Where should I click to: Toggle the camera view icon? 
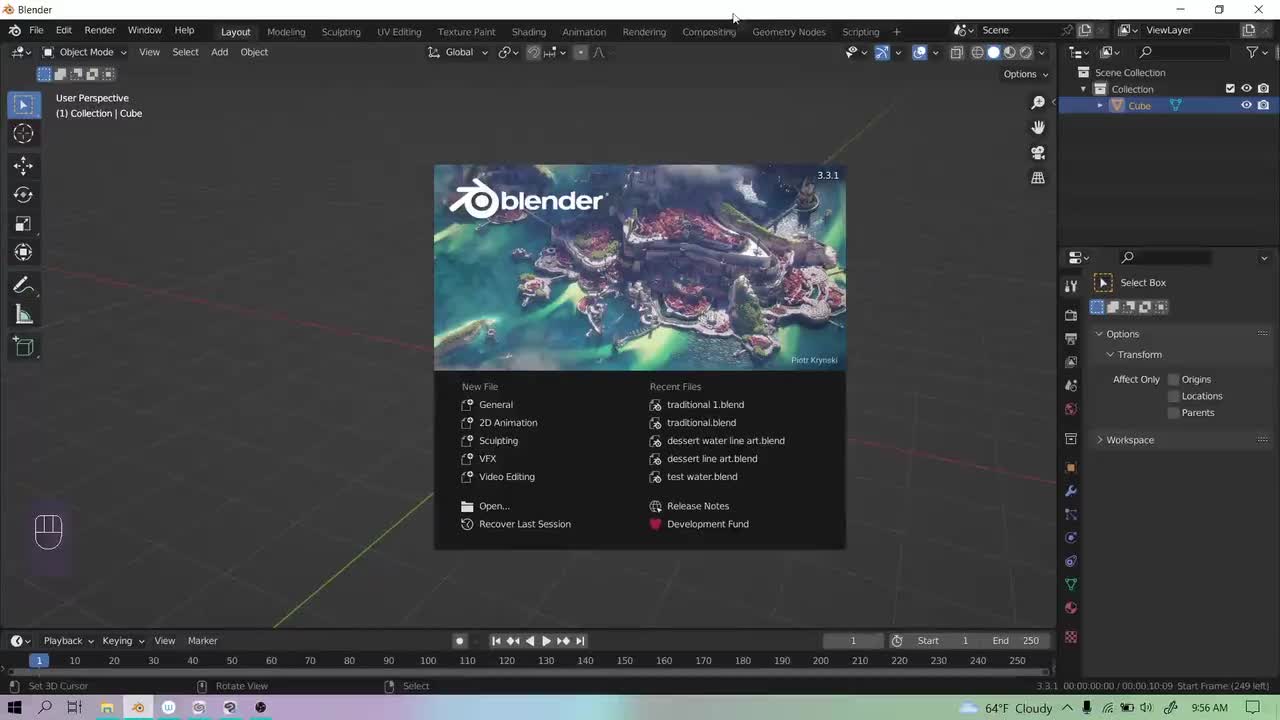point(1038,153)
